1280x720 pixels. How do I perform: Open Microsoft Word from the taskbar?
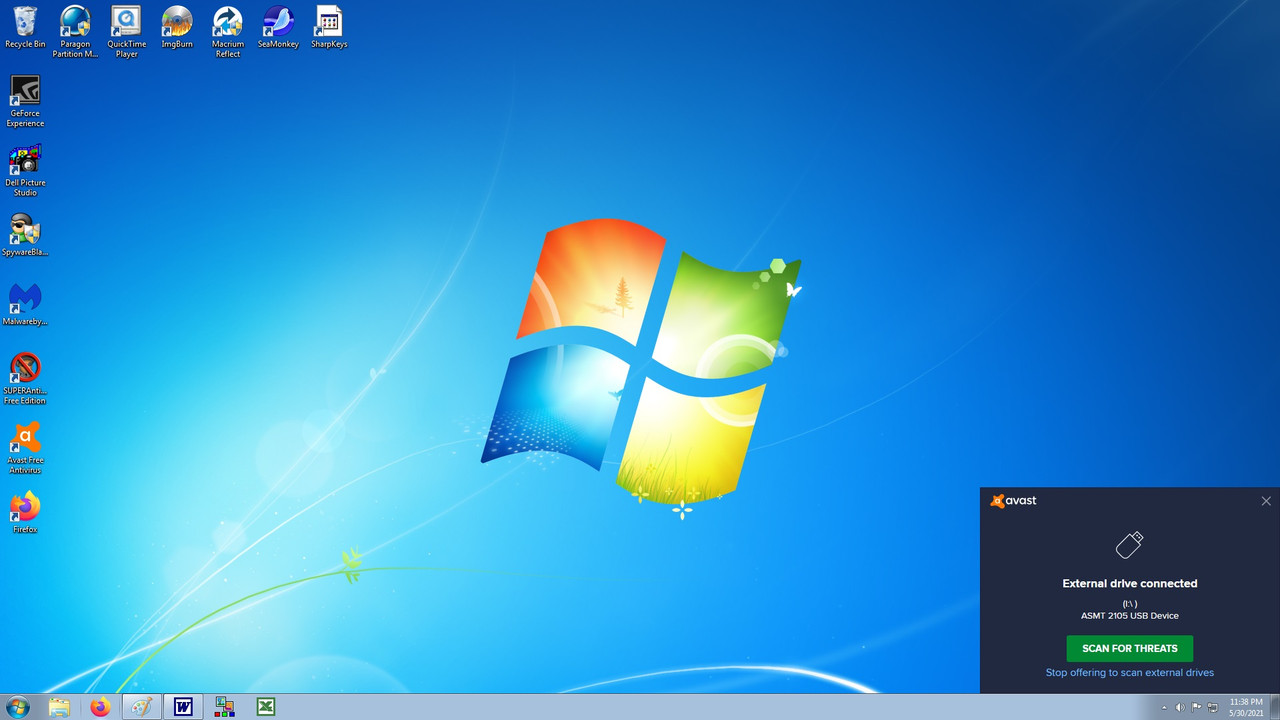tap(183, 707)
